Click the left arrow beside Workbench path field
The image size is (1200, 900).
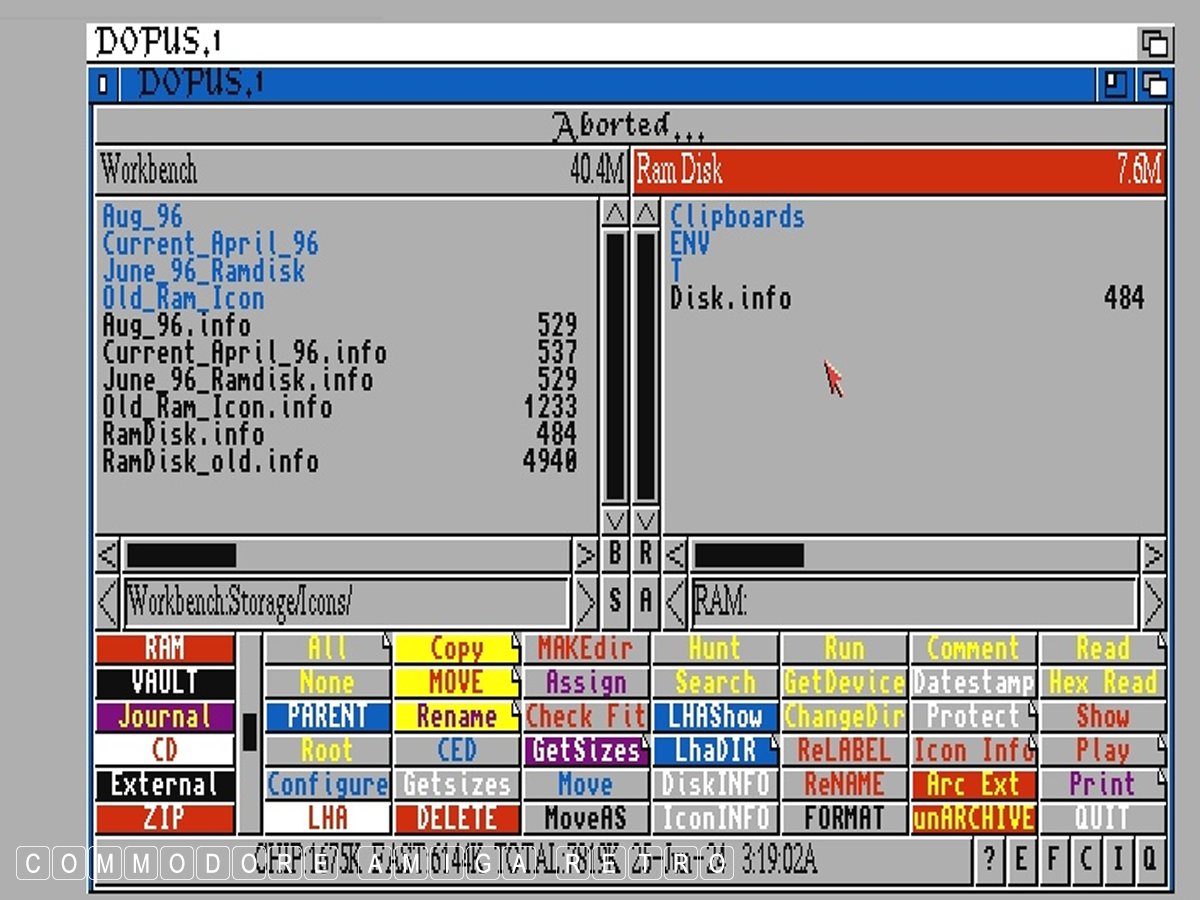pos(107,602)
